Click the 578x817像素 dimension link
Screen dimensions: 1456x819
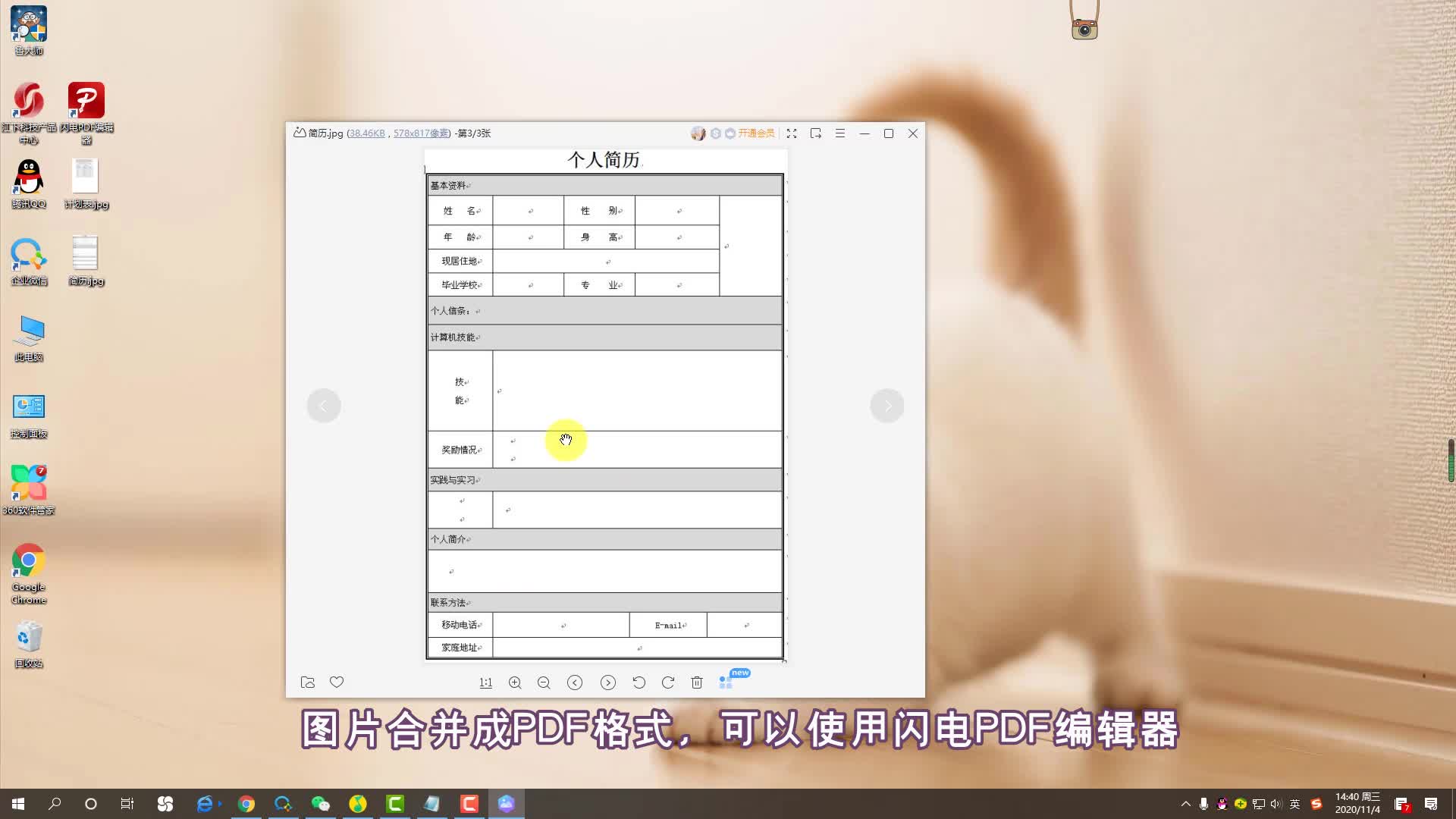tap(421, 133)
